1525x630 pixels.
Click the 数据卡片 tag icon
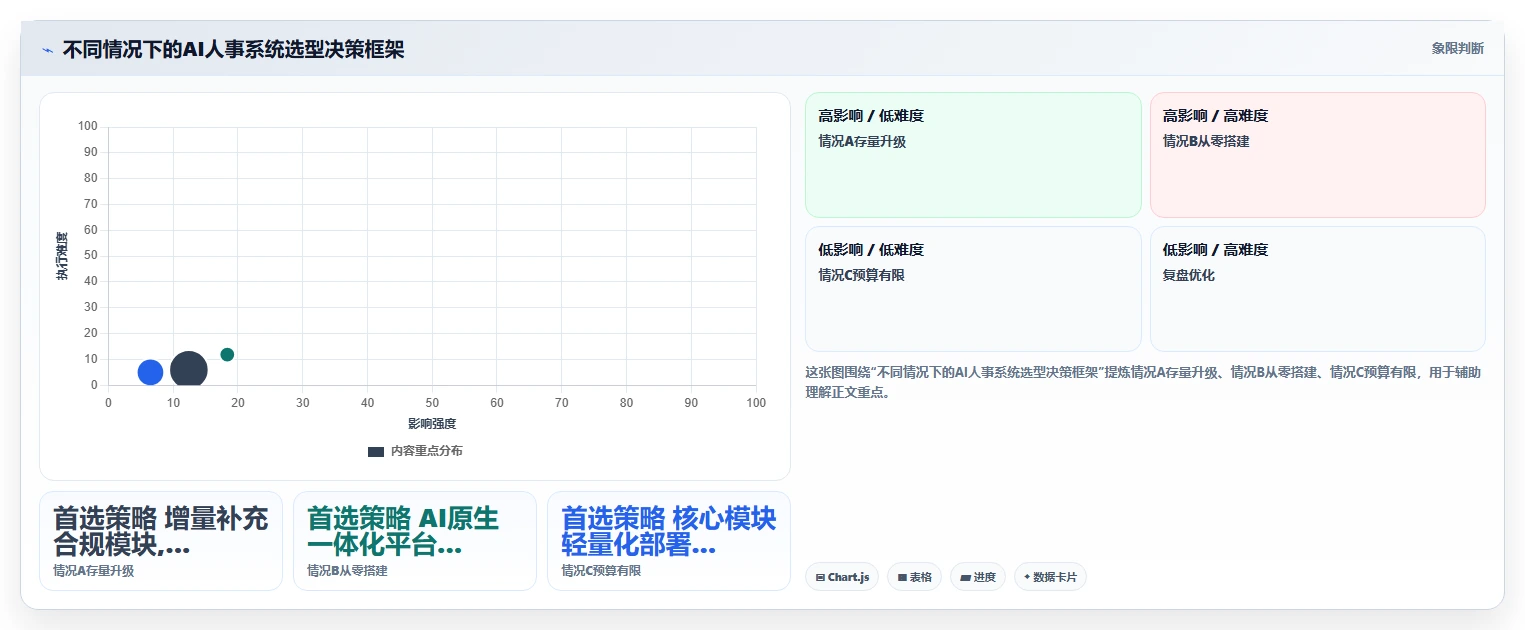coord(1027,577)
